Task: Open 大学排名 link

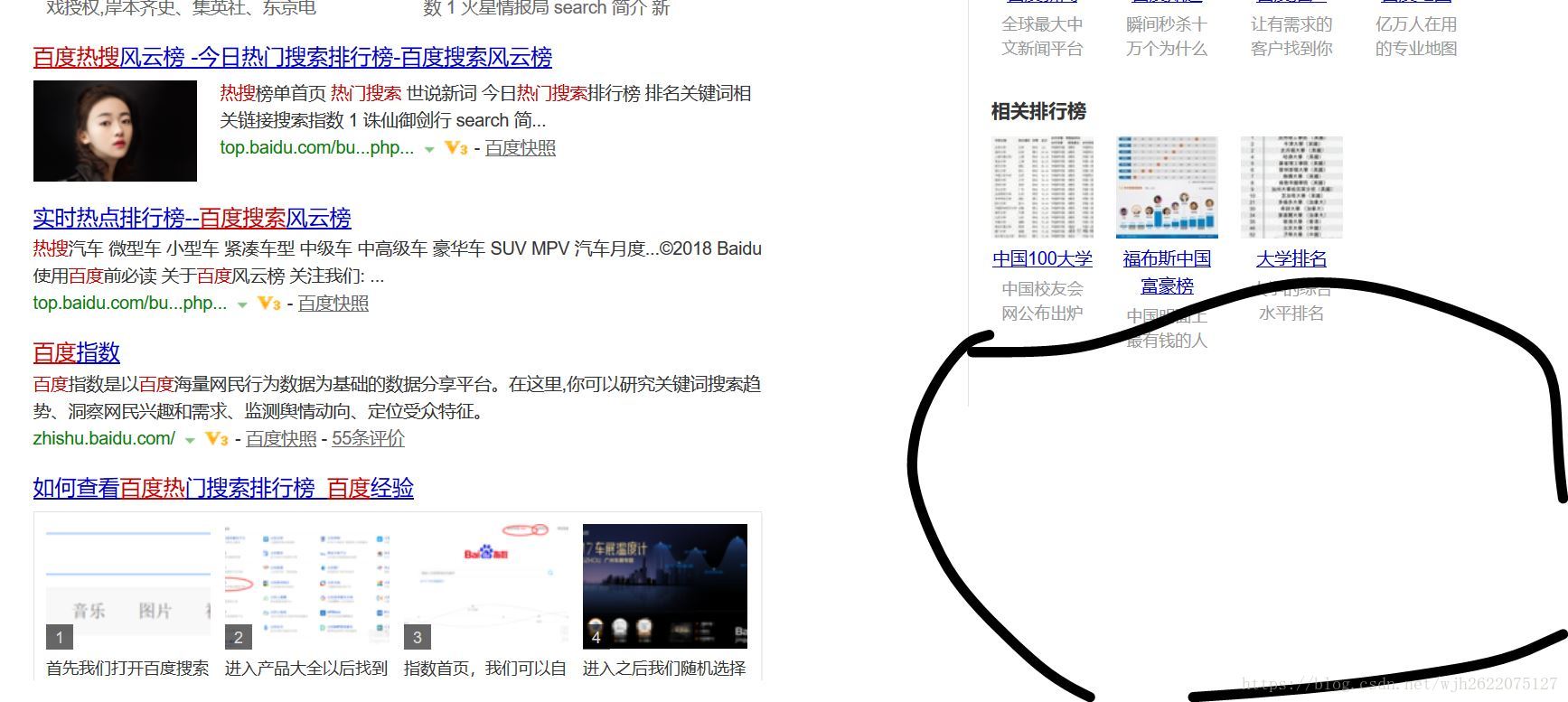Action: (1291, 258)
